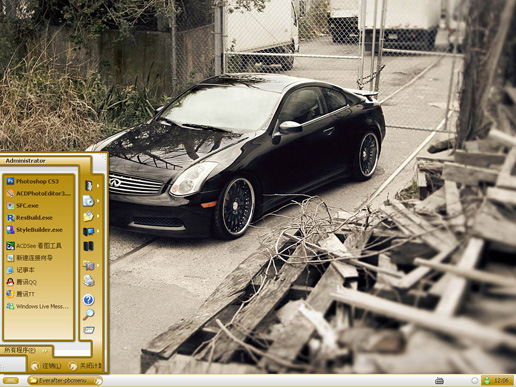
Task: Expand the My Documents submenu arrow
Action: pyautogui.click(x=98, y=186)
